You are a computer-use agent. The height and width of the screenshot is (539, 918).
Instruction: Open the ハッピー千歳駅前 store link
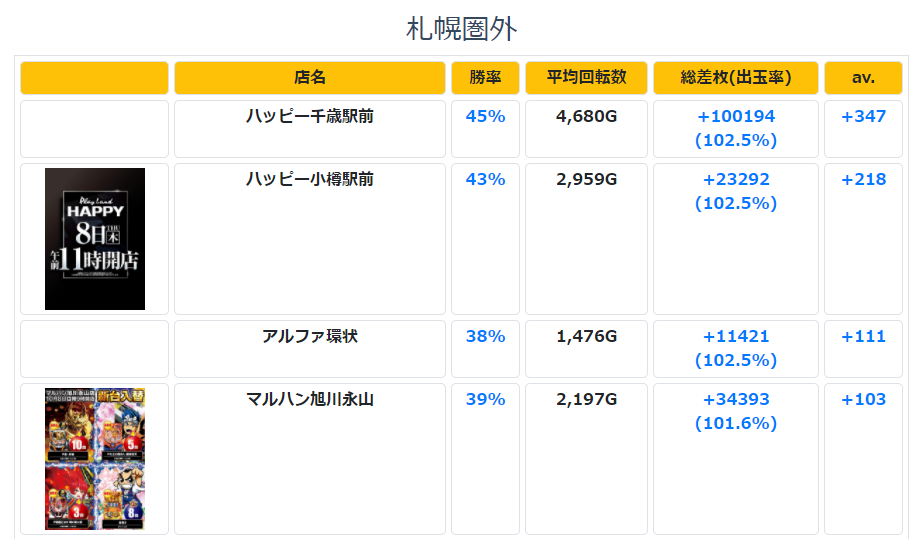coord(310,116)
